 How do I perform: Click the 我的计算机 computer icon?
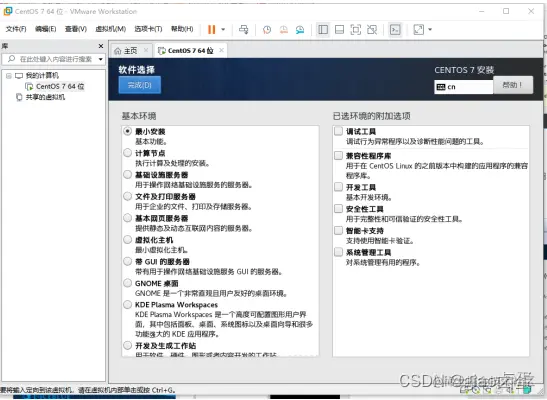click(19, 76)
